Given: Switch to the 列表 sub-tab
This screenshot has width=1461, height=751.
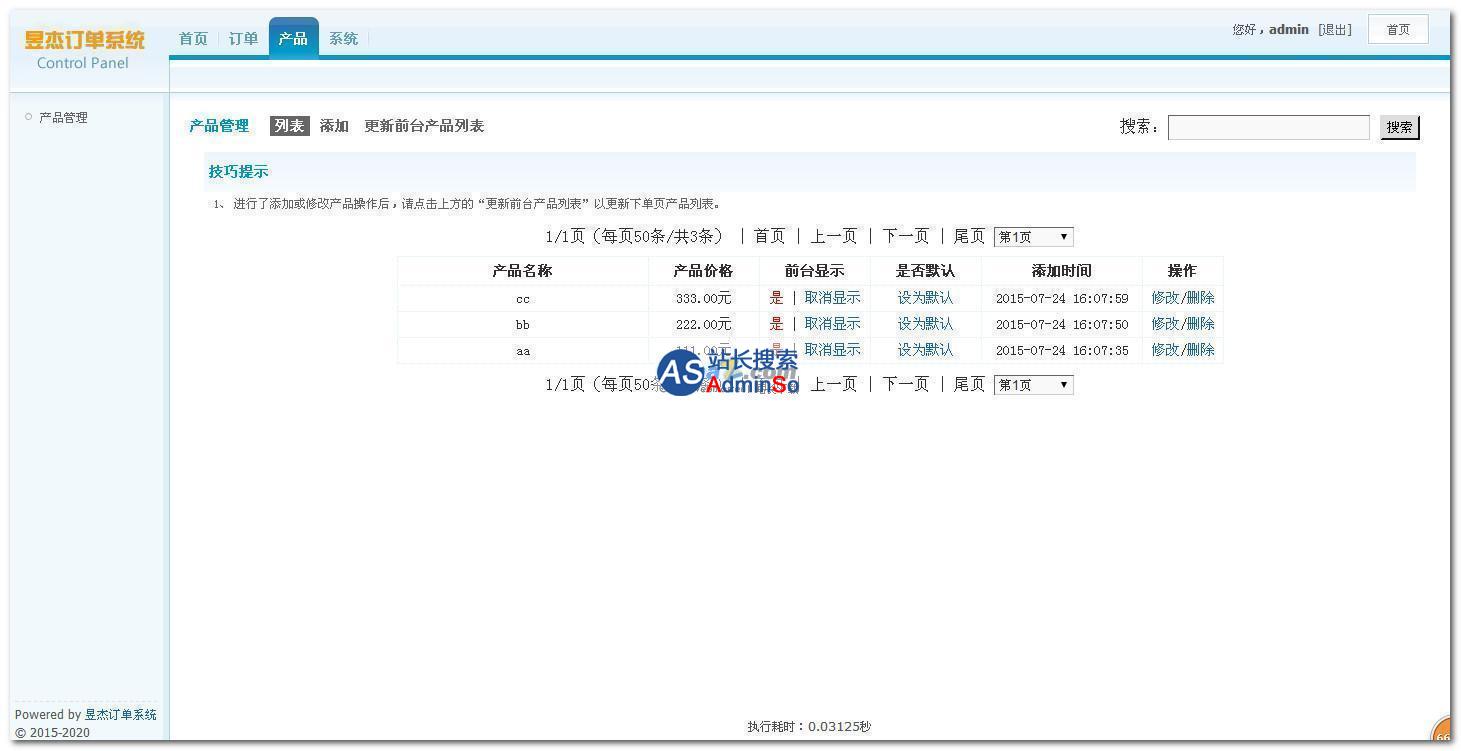Looking at the screenshot, I should pos(289,126).
